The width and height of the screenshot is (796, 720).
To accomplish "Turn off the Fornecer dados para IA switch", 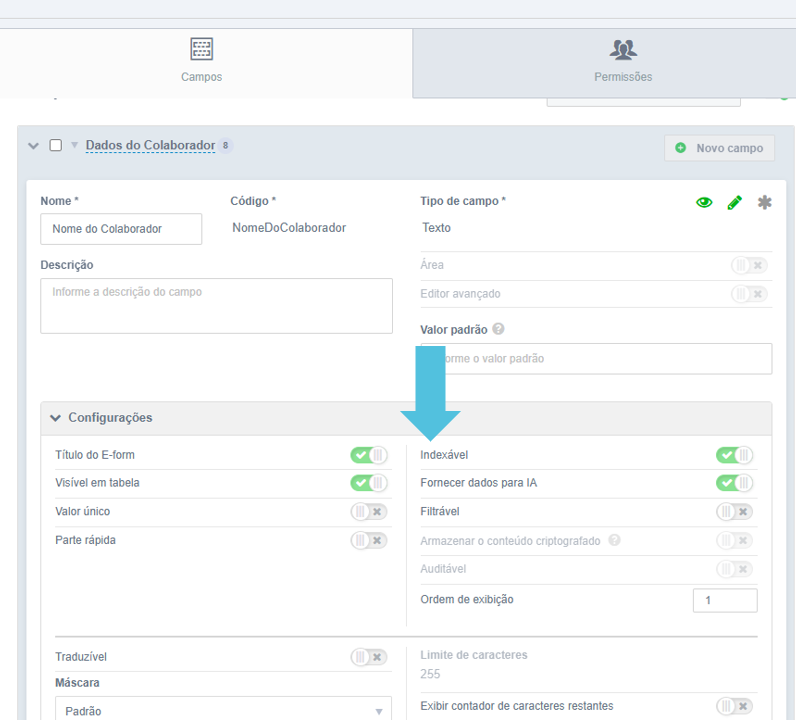I will tap(734, 483).
